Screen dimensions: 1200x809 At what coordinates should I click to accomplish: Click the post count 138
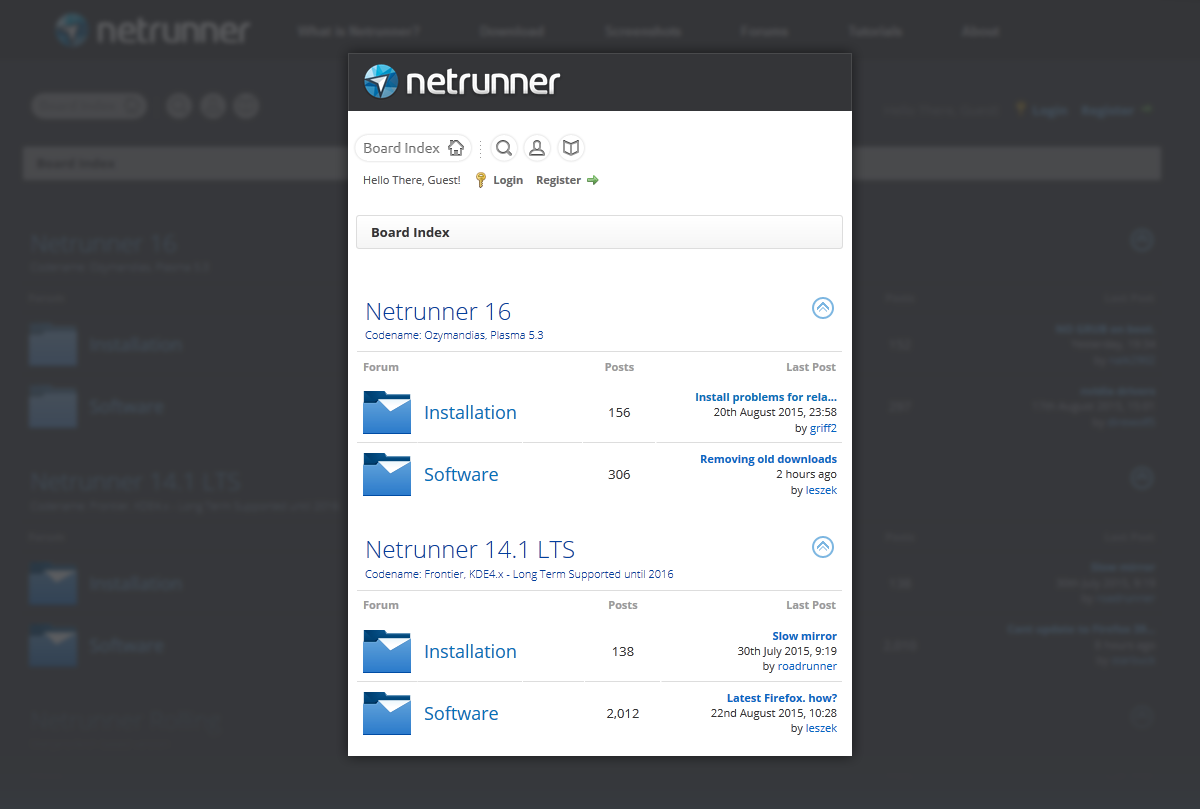(623, 651)
